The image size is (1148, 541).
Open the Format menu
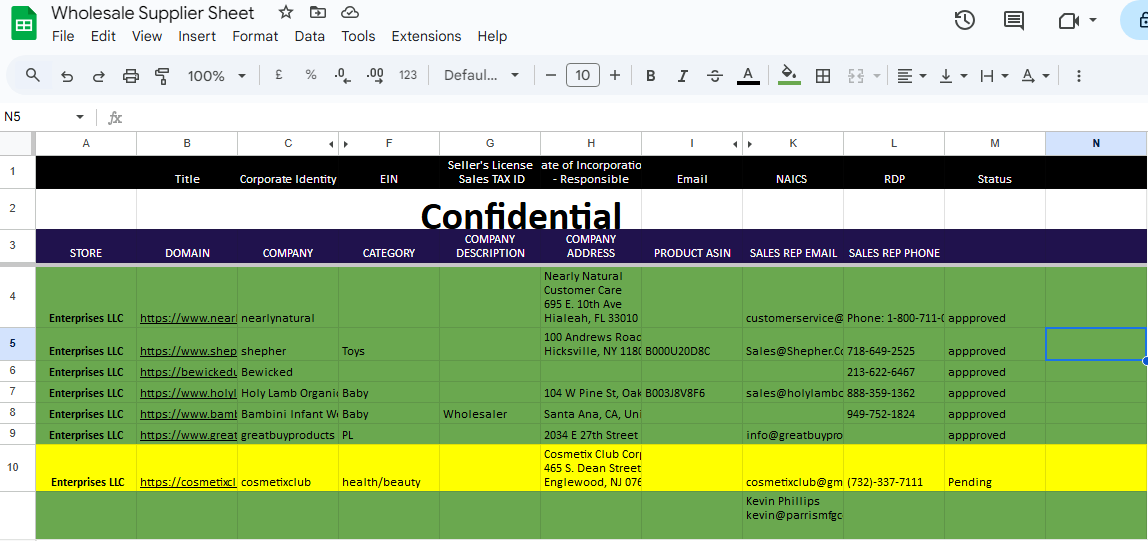[255, 36]
